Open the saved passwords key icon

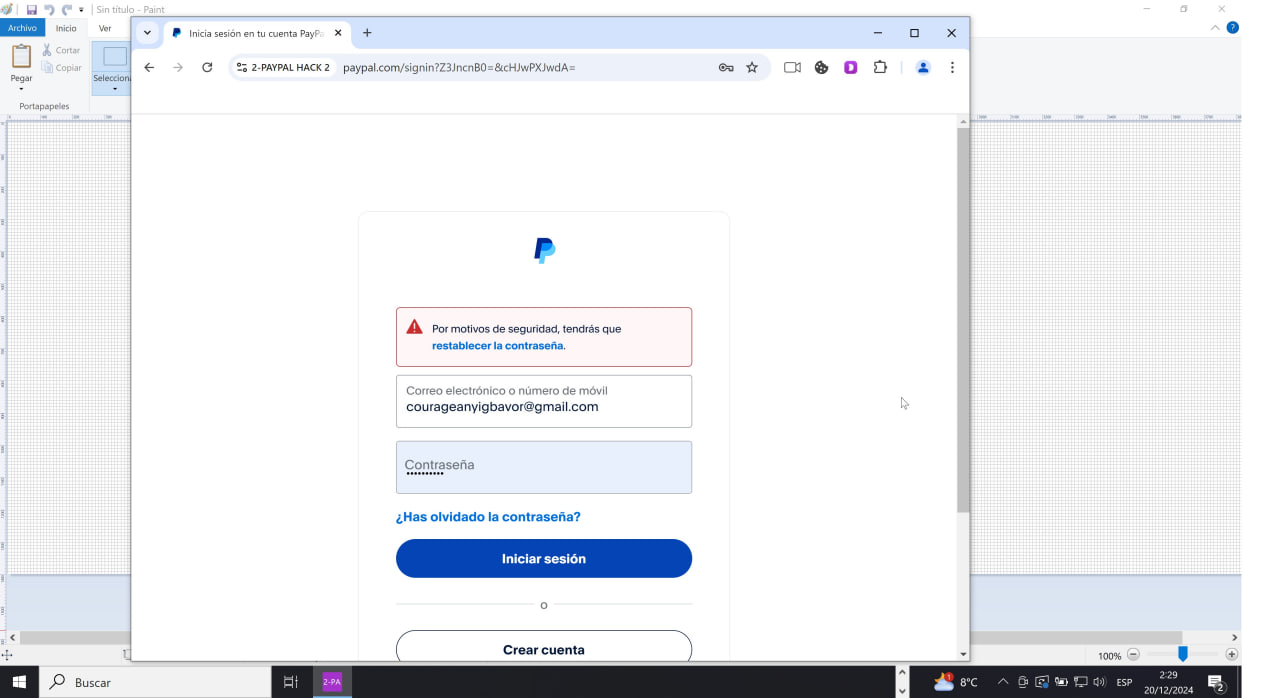click(726, 67)
